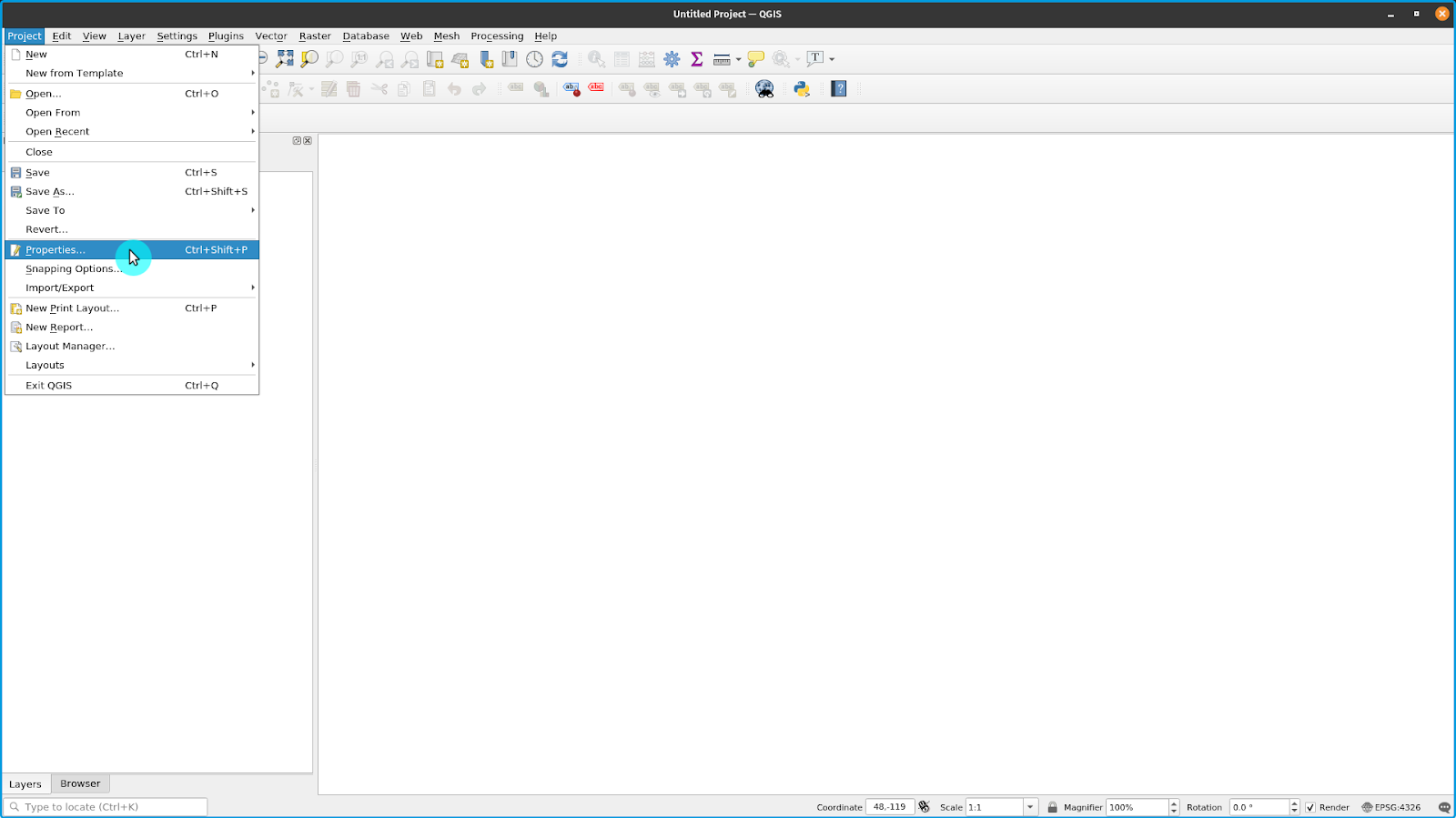The height and width of the screenshot is (818, 1456).
Task: Open the Processing Toolbox gear icon
Action: (x=672, y=59)
